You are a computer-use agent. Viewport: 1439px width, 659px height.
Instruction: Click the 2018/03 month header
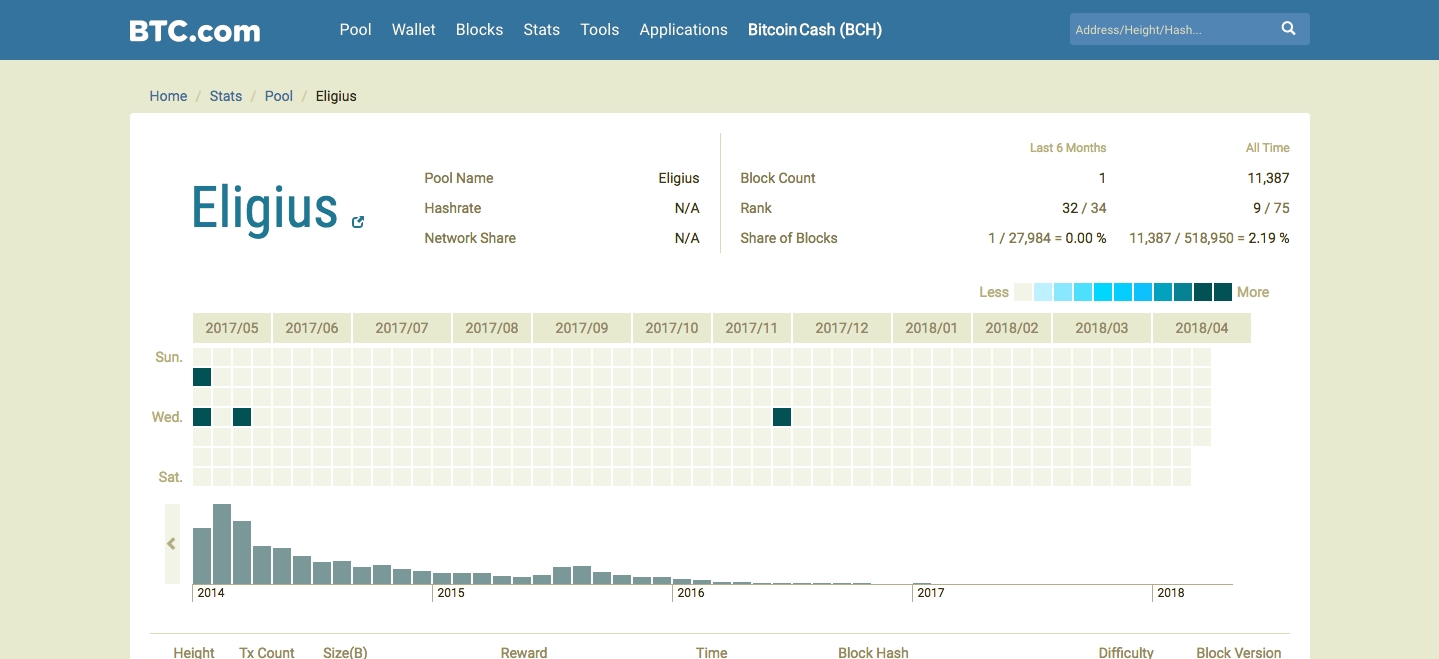1102,328
